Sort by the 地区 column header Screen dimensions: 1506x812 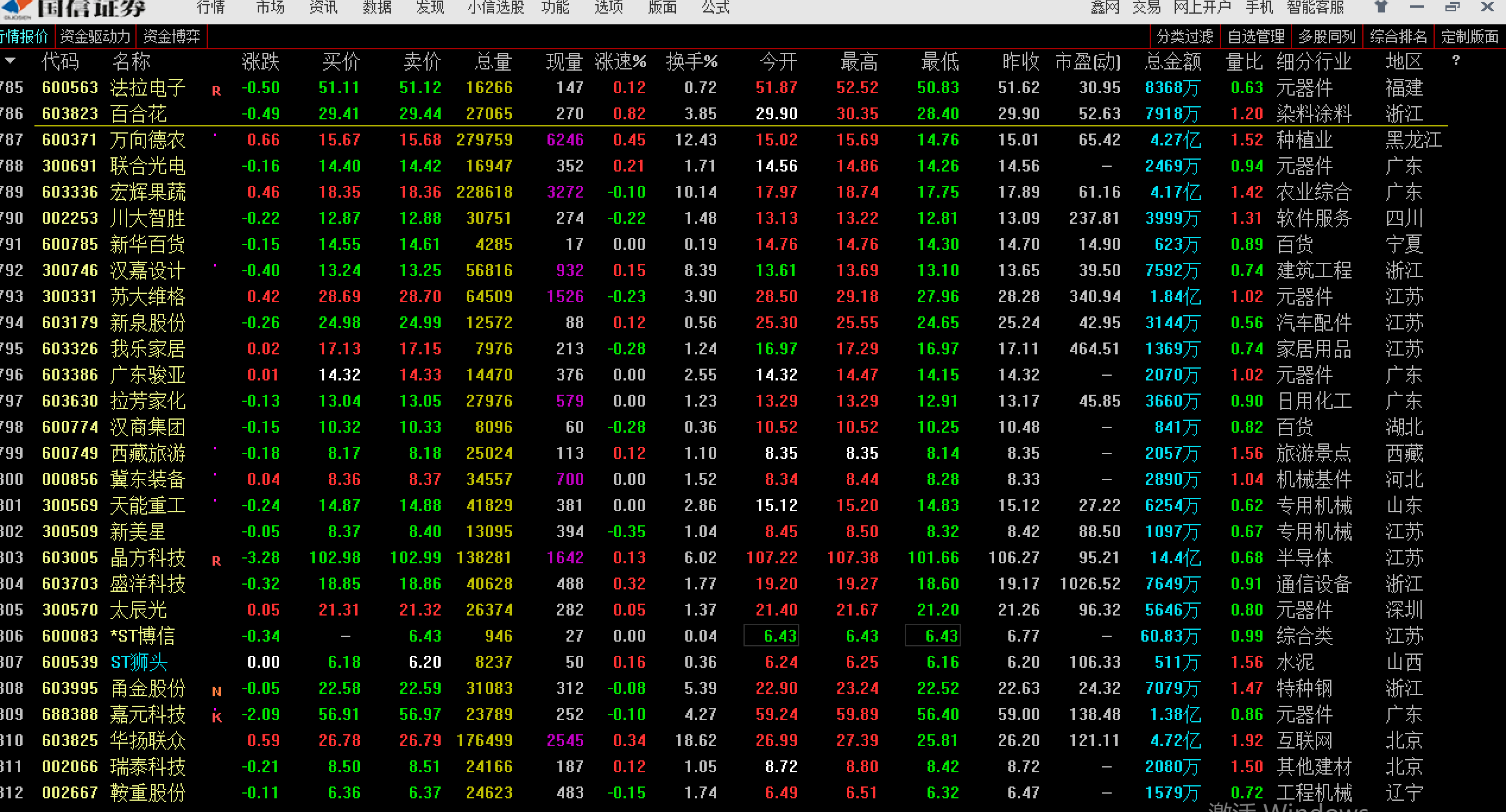tap(1404, 61)
